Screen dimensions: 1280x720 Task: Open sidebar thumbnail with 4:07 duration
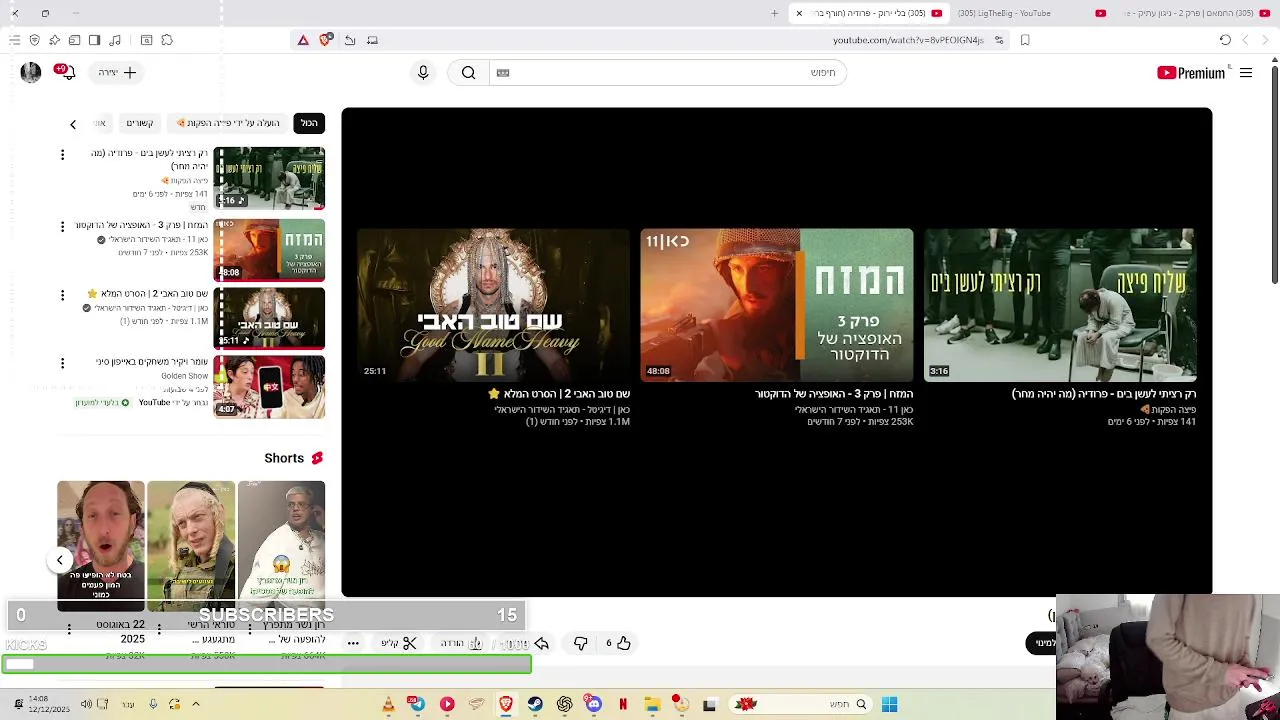click(269, 386)
